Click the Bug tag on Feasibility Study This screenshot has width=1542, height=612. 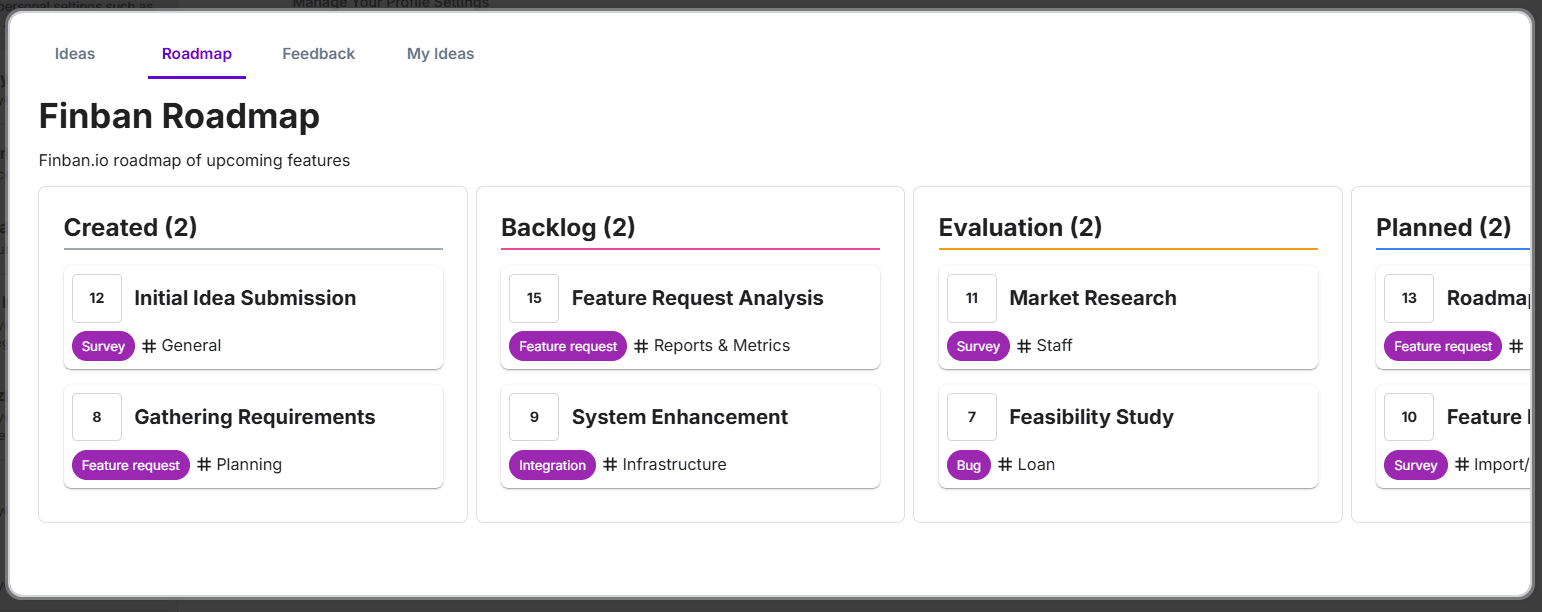[968, 465]
